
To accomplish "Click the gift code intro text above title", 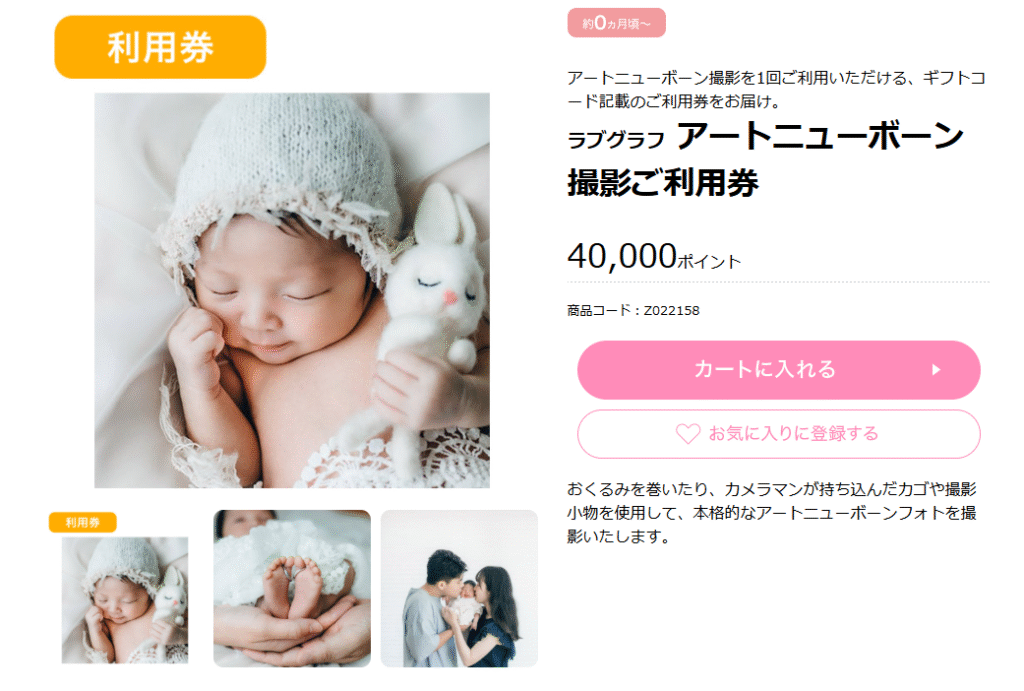I will coord(776,89).
